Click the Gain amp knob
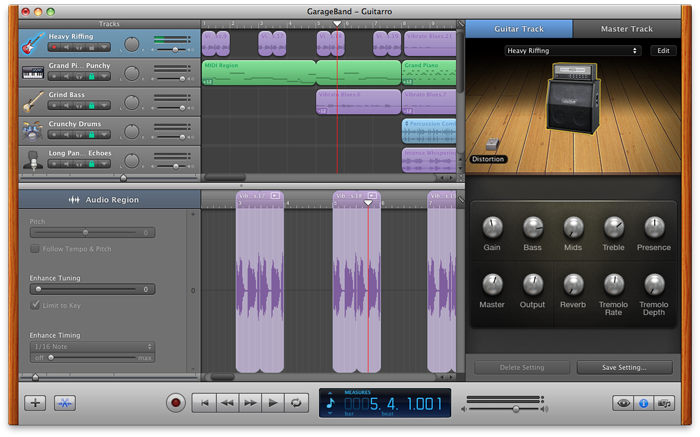700x437 pixels. [492, 227]
